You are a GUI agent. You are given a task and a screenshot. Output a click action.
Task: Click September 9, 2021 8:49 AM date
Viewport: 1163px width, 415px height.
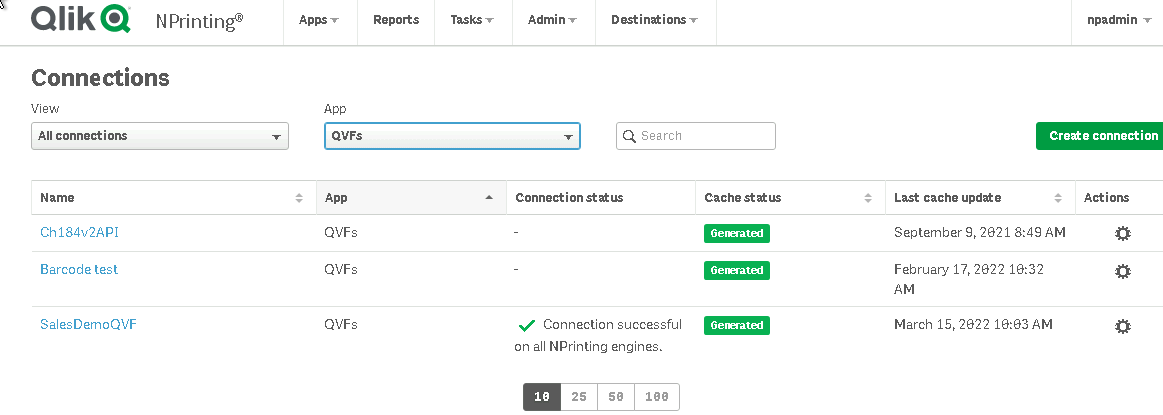(980, 233)
